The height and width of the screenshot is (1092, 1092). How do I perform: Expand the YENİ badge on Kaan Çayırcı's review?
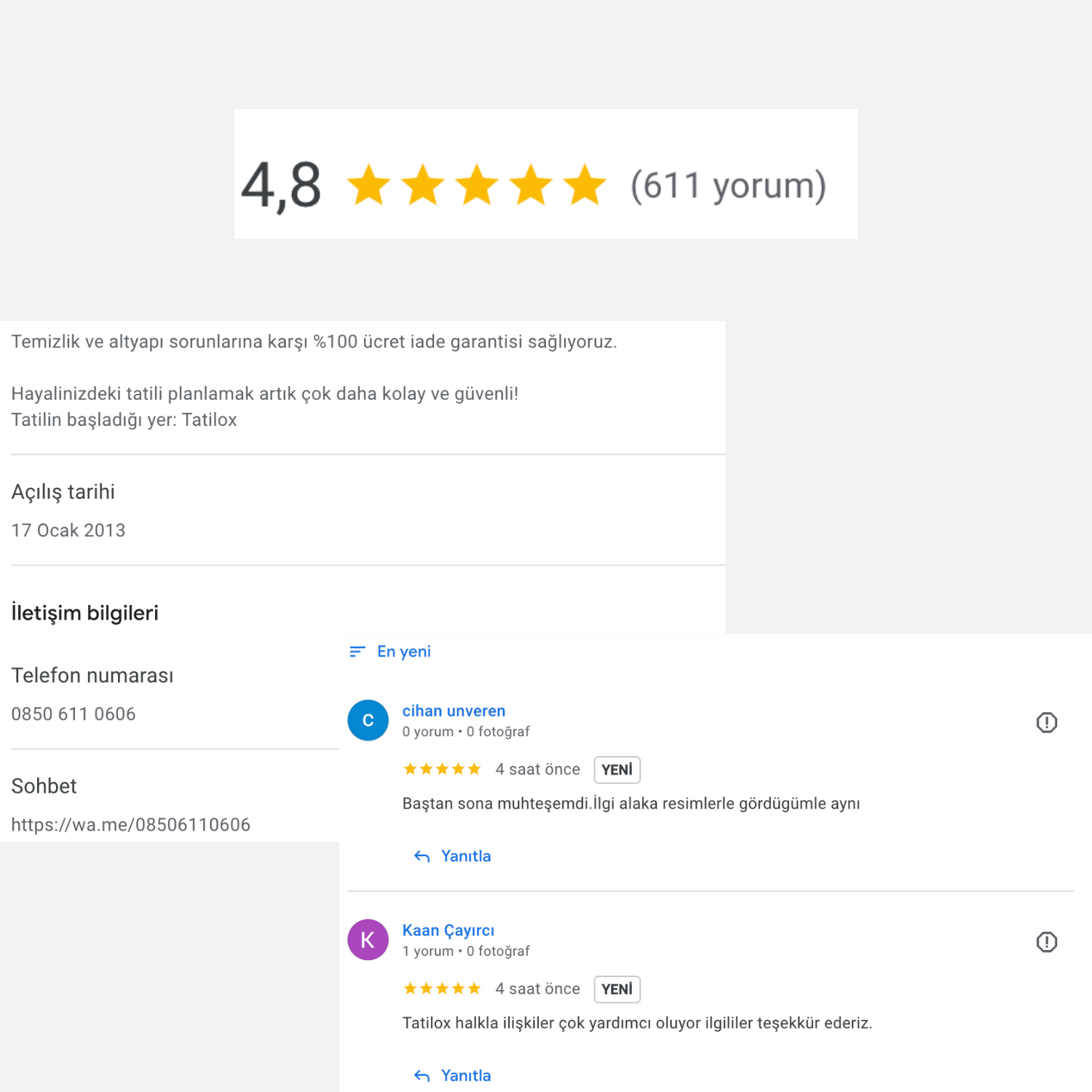617,989
